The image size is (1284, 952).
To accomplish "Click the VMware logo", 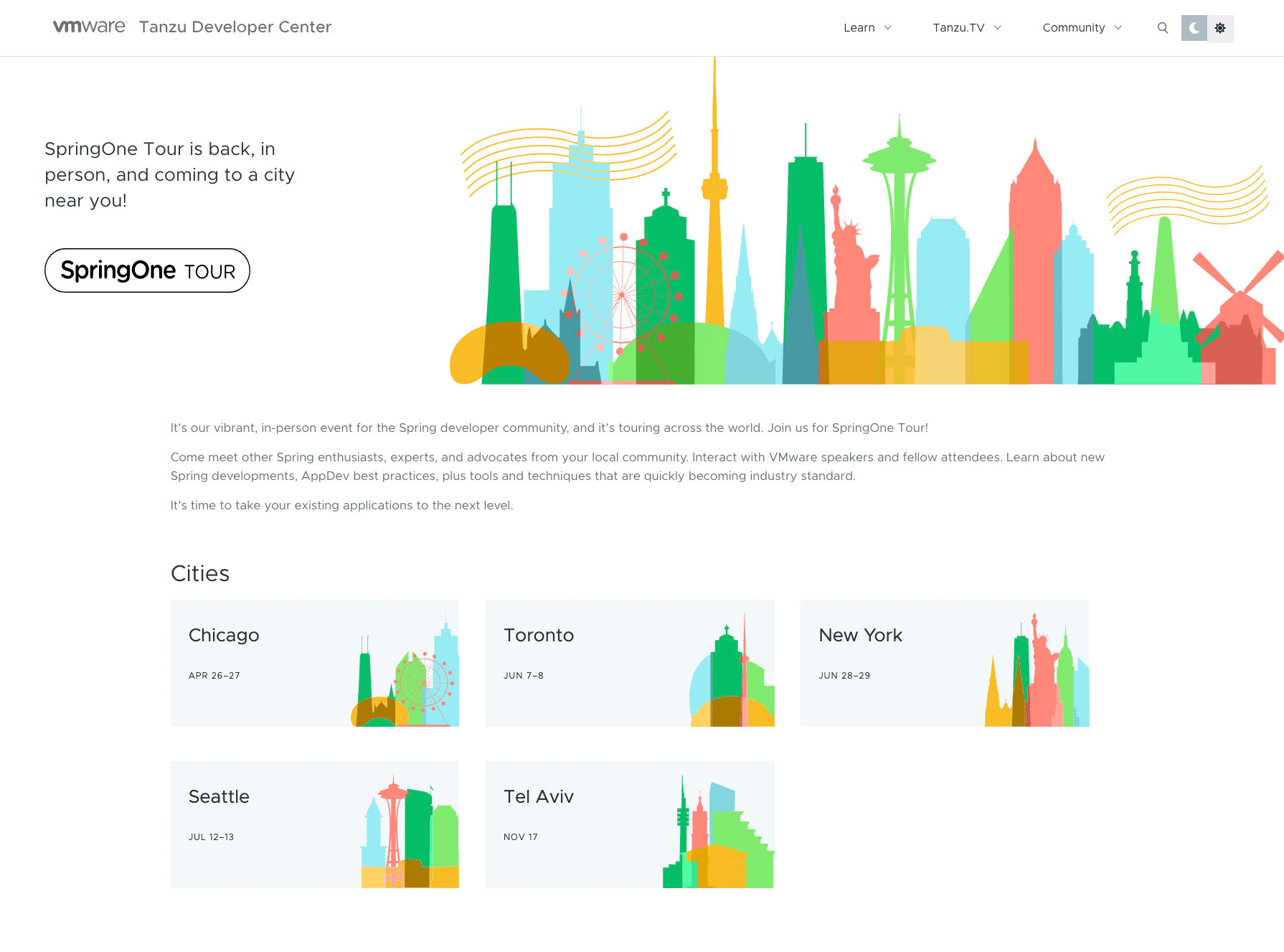I will click(90, 27).
